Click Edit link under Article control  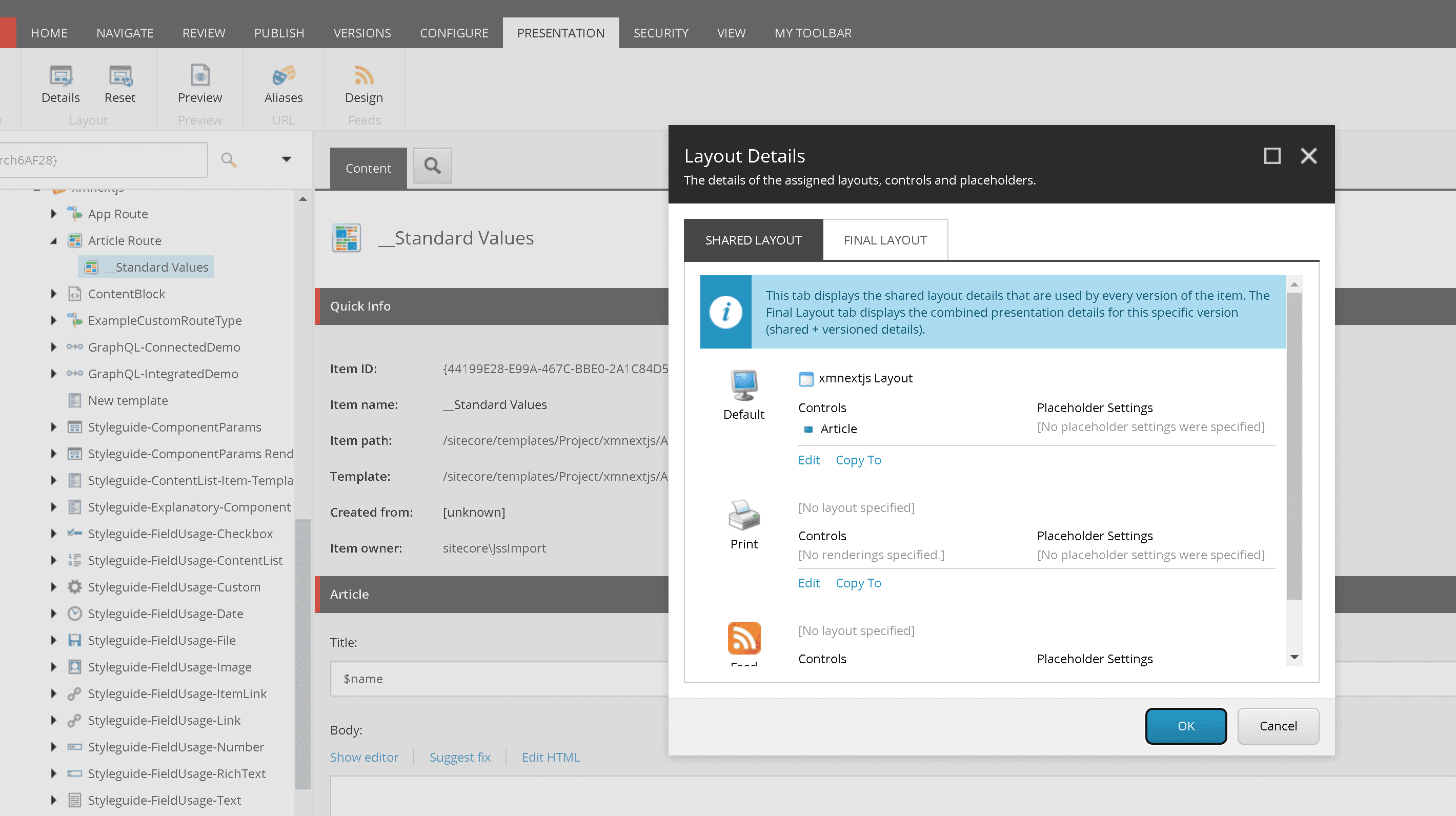tap(808, 459)
